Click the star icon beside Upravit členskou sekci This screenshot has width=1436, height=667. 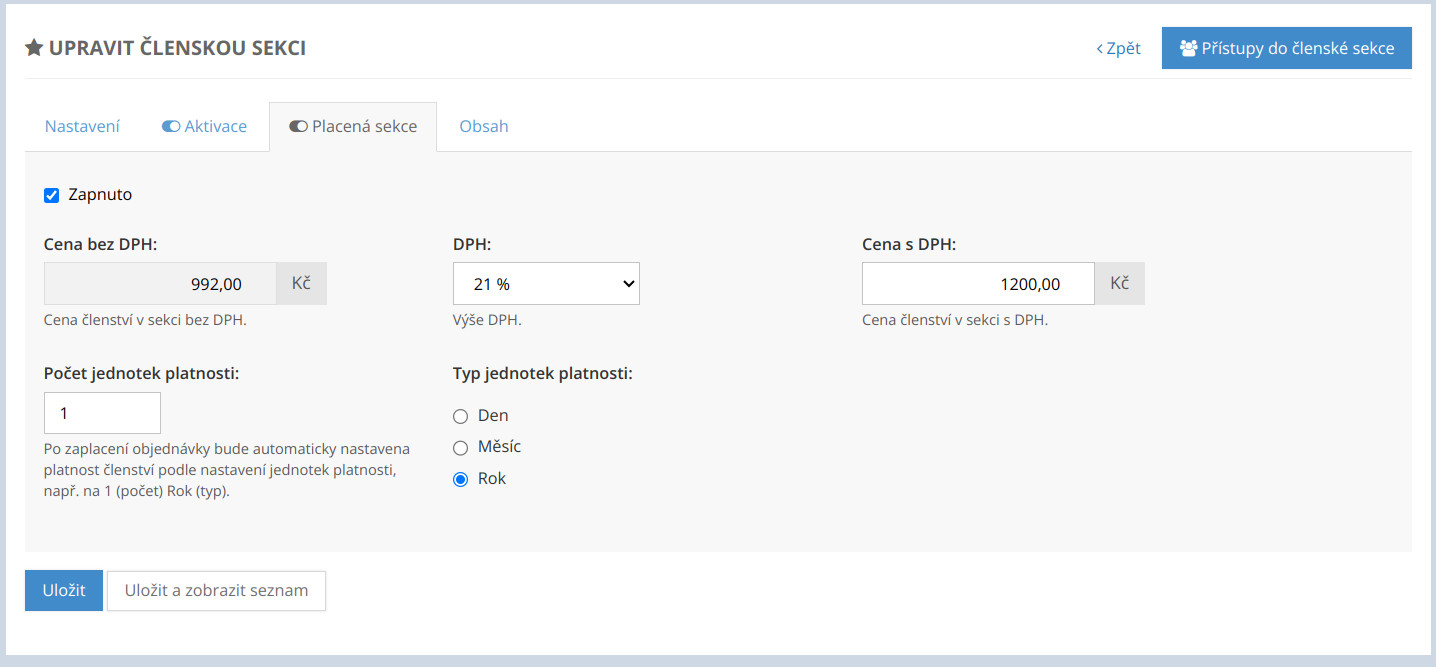point(34,48)
